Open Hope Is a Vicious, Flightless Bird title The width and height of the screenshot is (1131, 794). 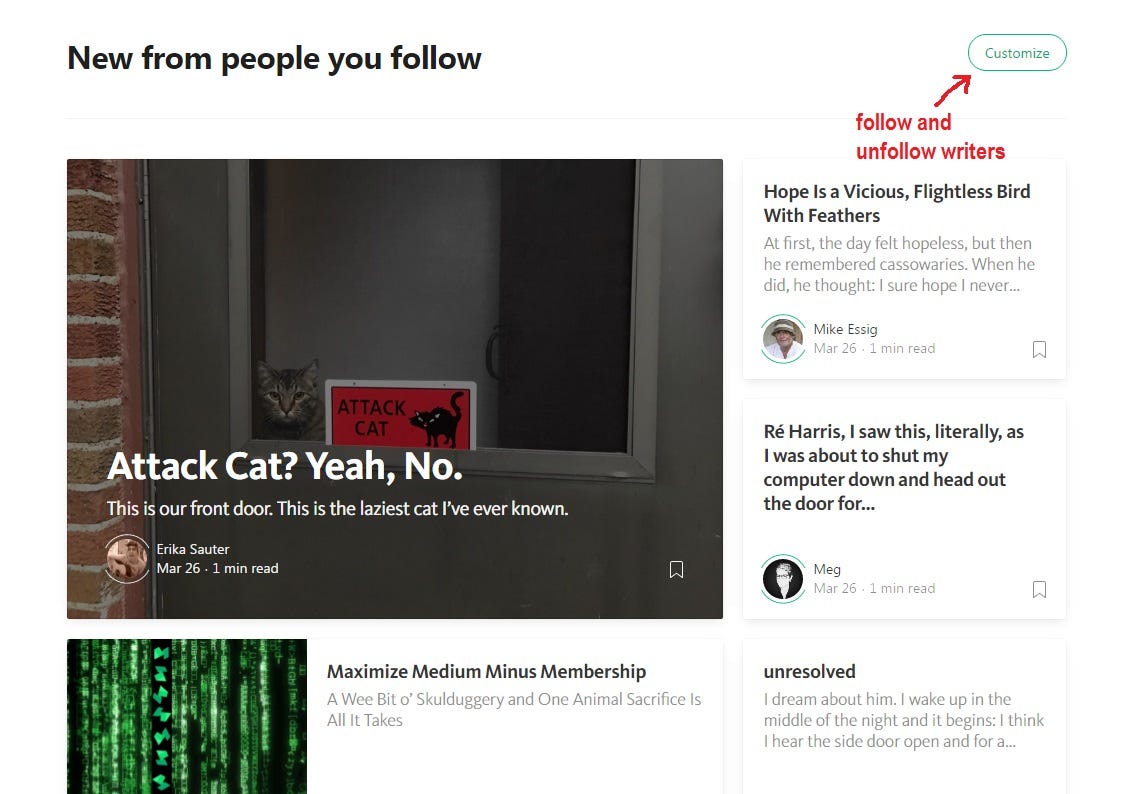coord(897,203)
